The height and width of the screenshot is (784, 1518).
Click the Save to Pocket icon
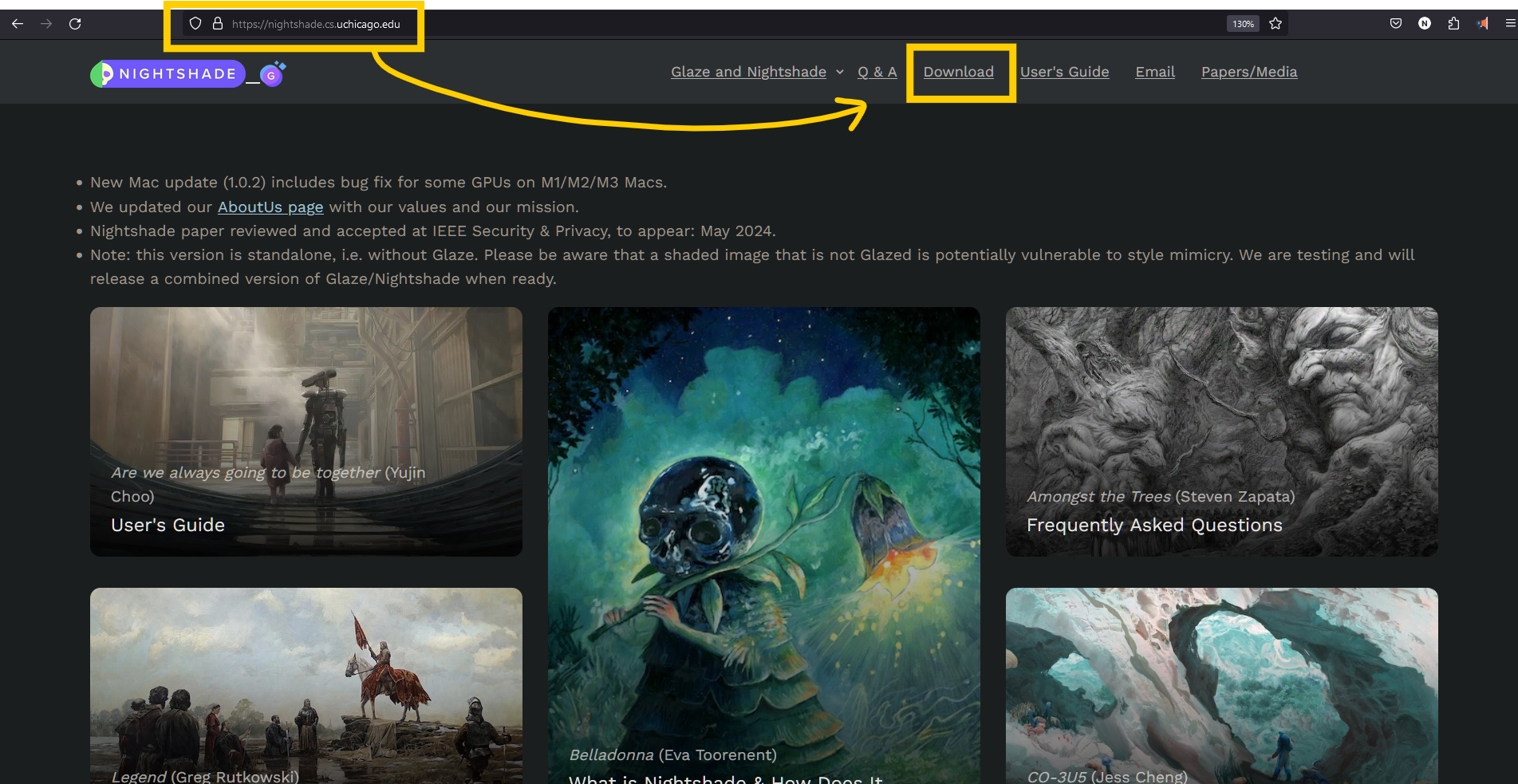1396,24
